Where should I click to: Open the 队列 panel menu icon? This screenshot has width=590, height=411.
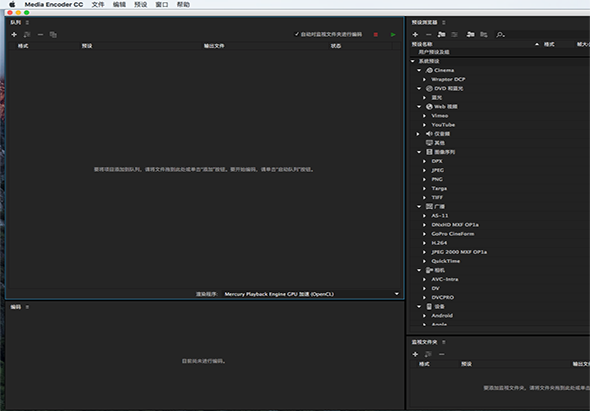click(27, 23)
